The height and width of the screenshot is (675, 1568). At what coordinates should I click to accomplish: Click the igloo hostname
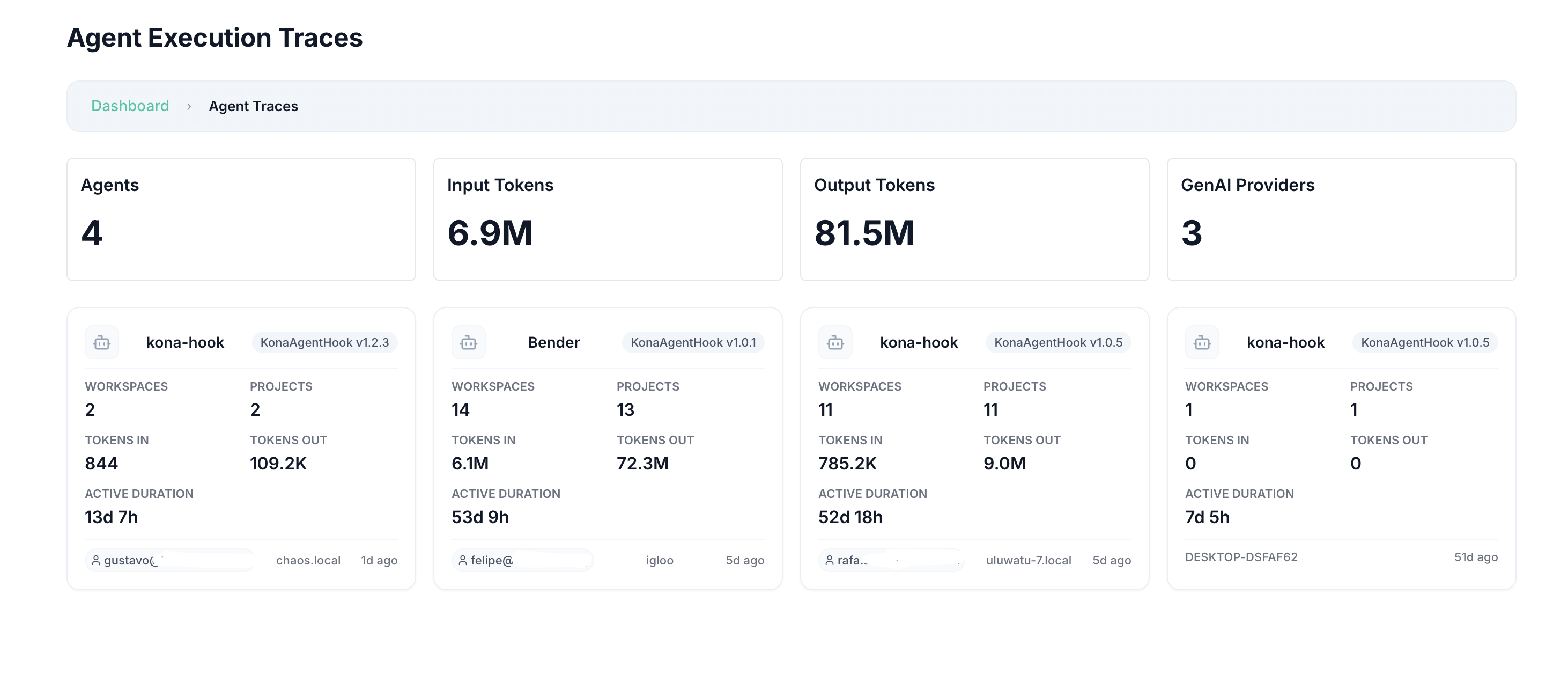point(659,561)
